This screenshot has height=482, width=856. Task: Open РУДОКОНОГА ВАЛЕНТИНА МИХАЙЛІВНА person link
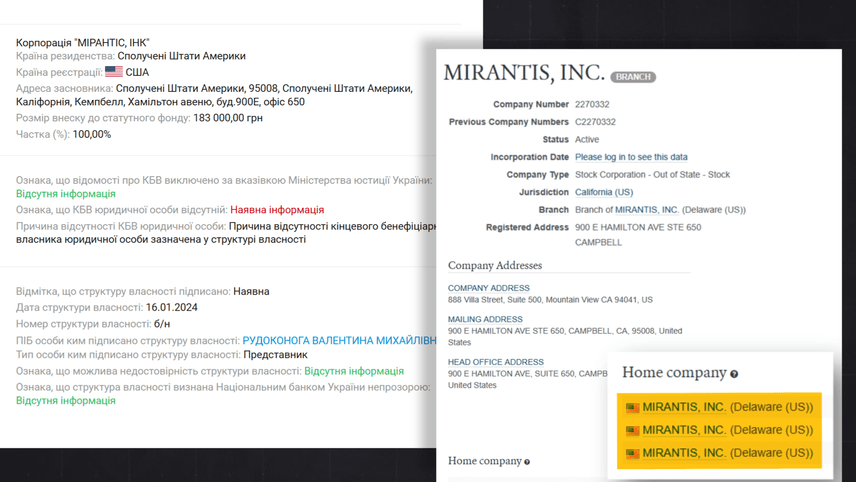pos(340,341)
